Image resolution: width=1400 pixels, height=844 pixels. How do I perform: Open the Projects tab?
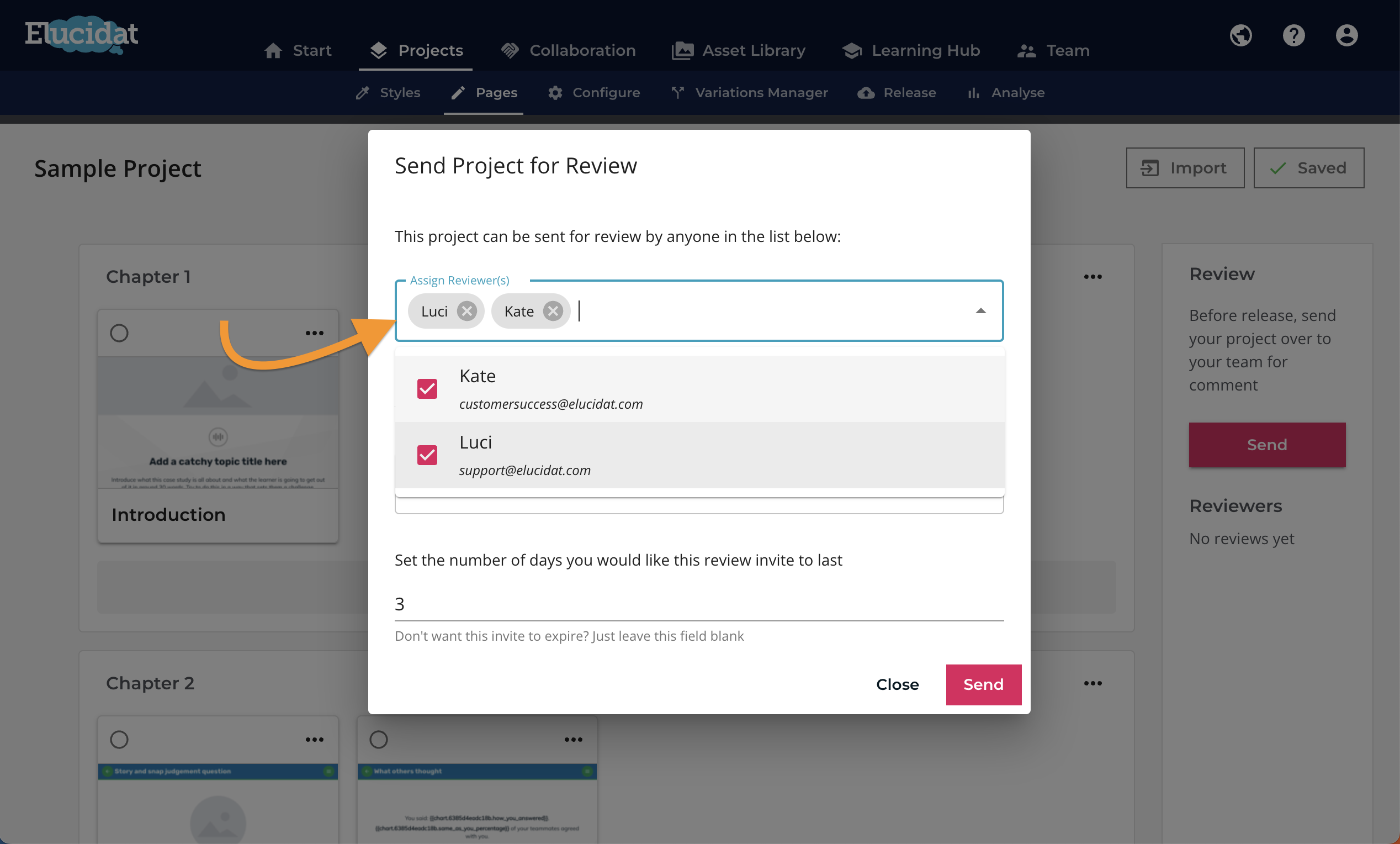[x=416, y=51]
